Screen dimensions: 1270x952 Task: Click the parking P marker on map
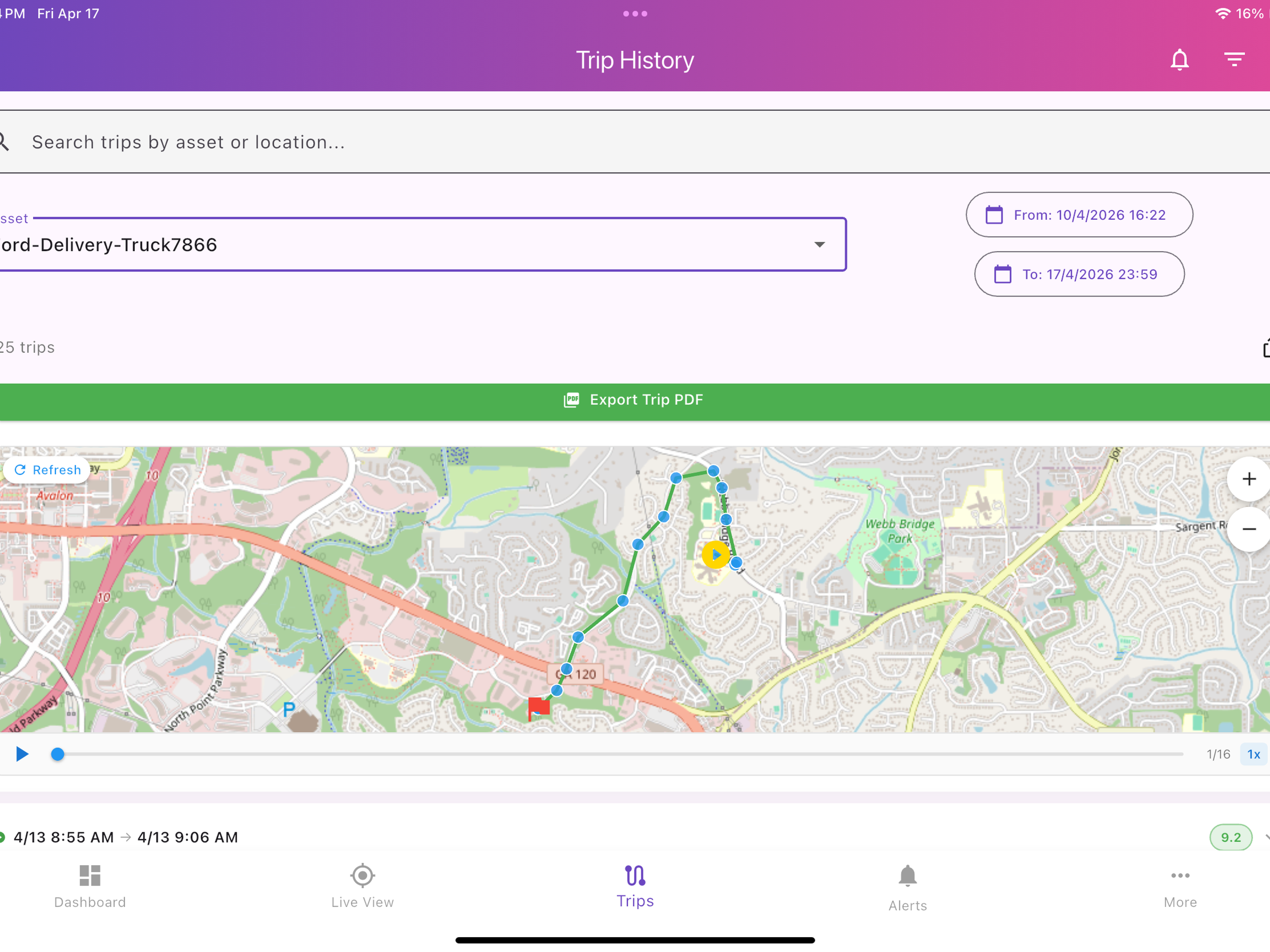[289, 710]
